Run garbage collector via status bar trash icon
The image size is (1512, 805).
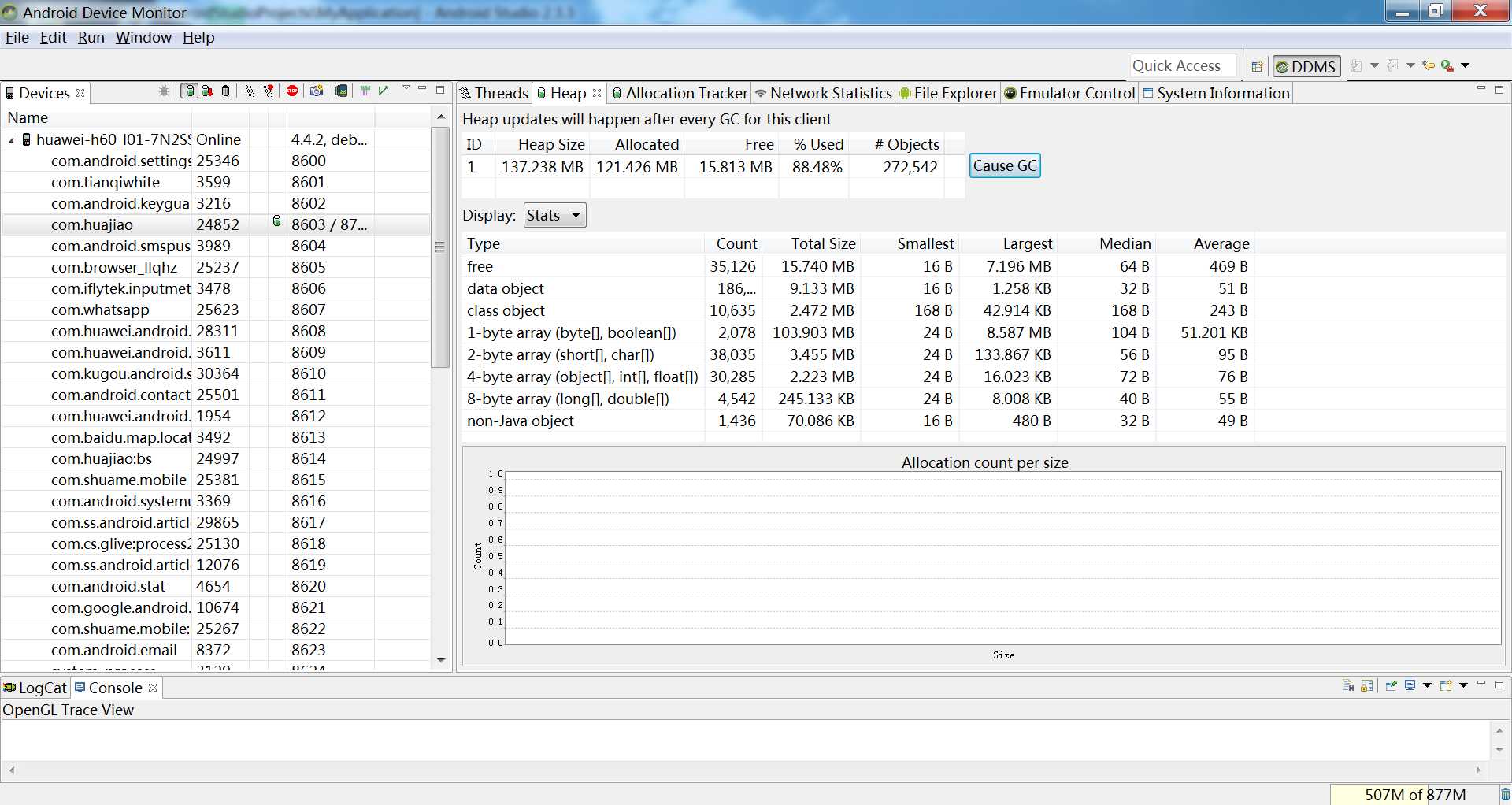(x=1506, y=795)
